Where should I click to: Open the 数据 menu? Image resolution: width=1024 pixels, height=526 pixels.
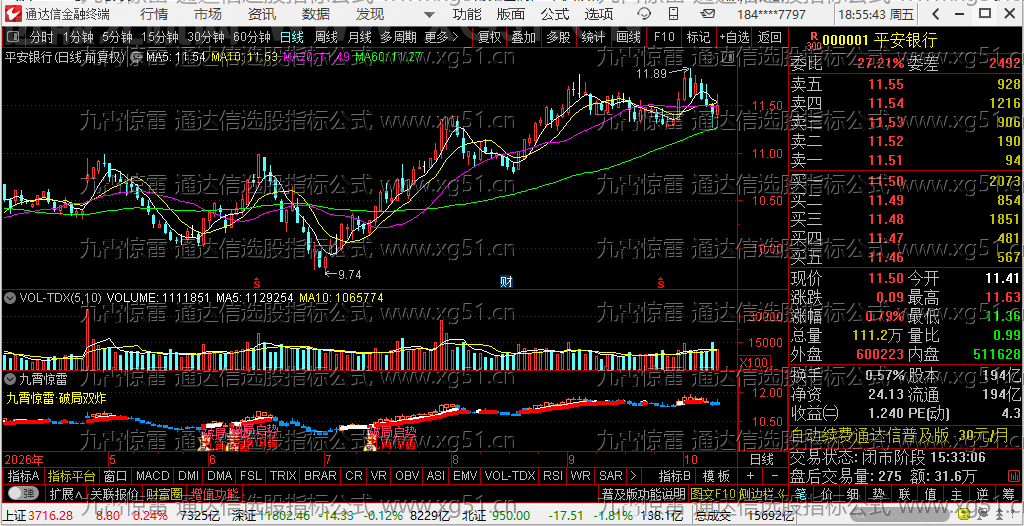[316, 14]
